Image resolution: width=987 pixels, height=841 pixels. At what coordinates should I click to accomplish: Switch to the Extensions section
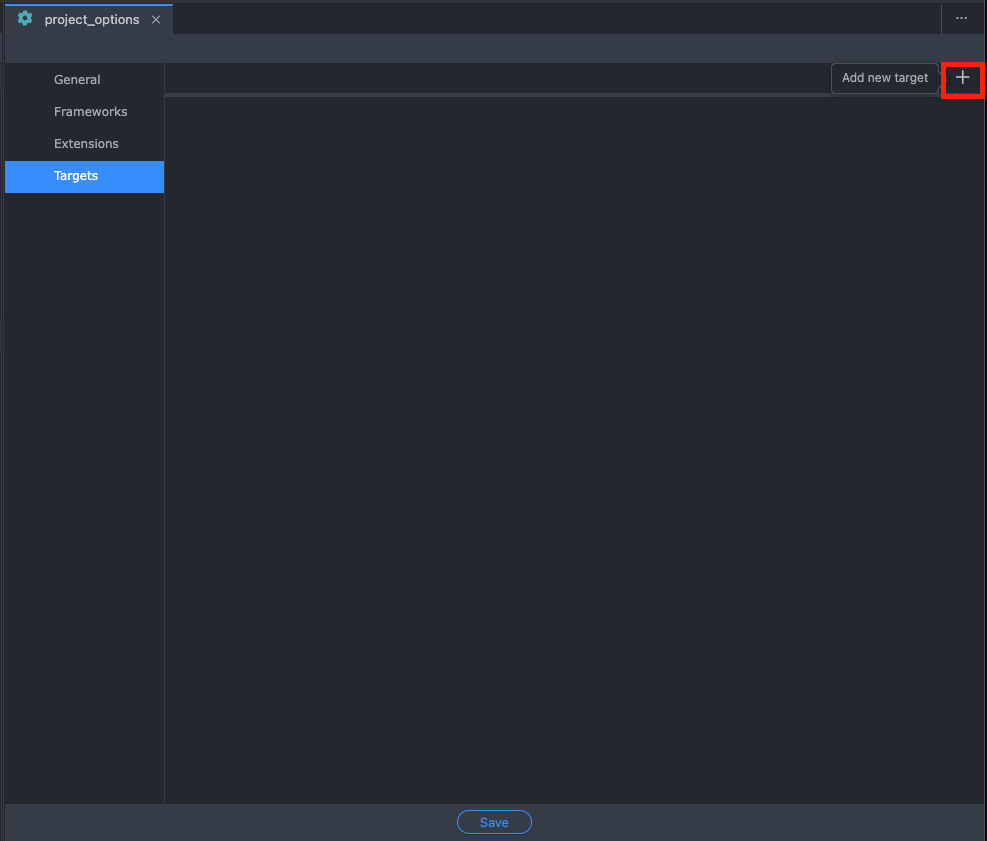87,143
